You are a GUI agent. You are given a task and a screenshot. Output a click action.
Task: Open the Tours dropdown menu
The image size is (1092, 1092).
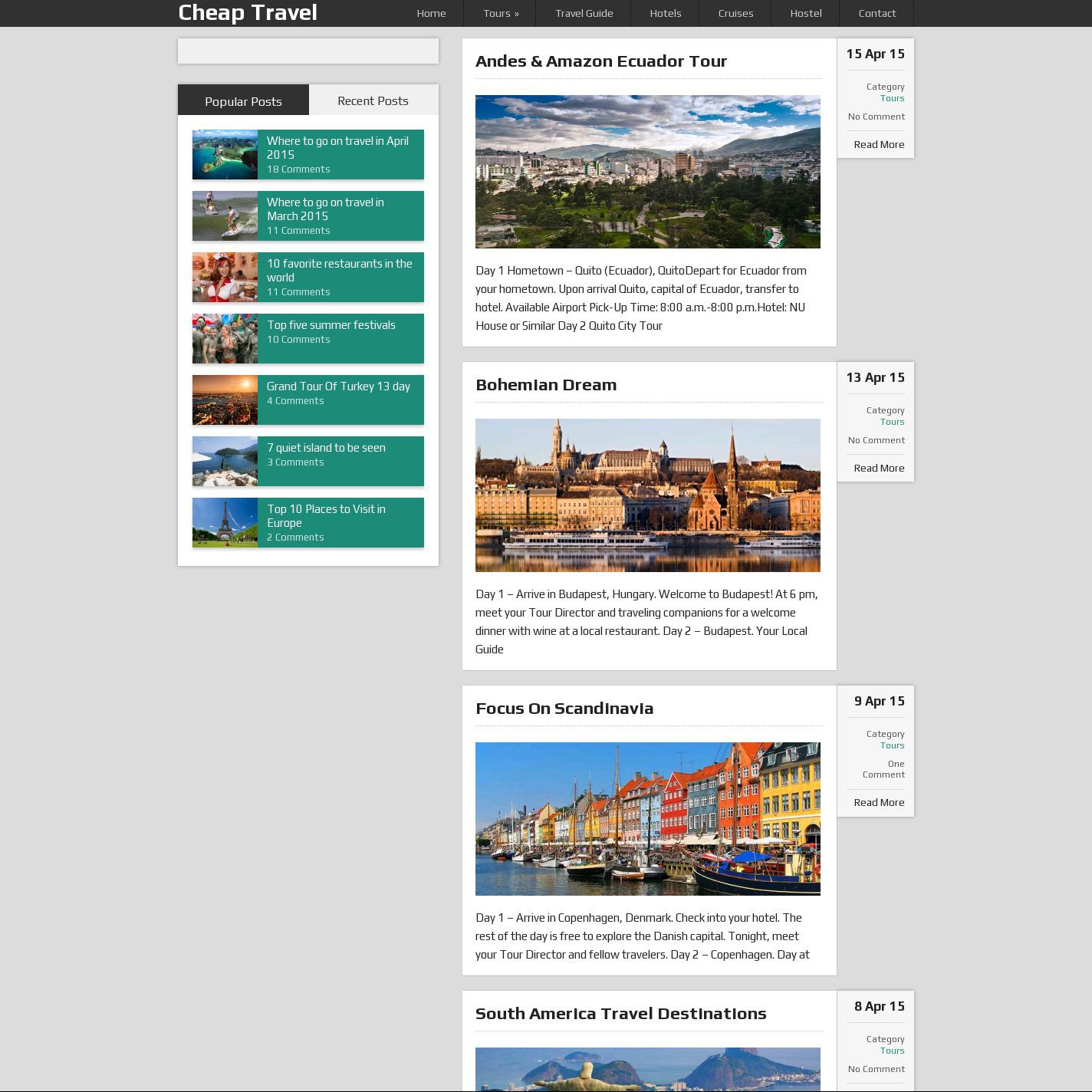click(x=501, y=13)
